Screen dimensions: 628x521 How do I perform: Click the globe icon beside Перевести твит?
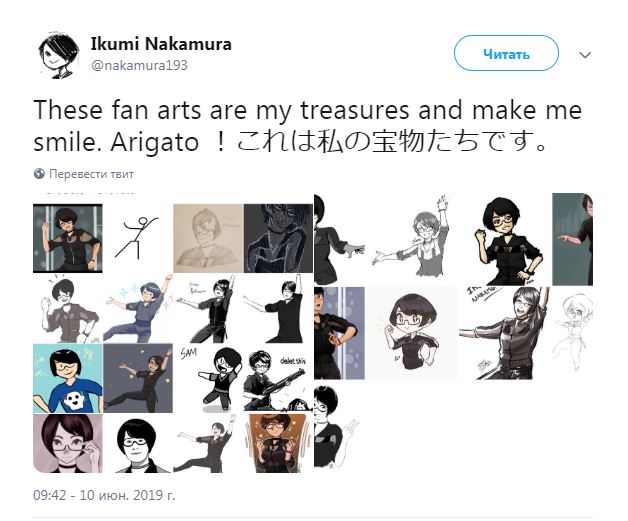coord(39,174)
